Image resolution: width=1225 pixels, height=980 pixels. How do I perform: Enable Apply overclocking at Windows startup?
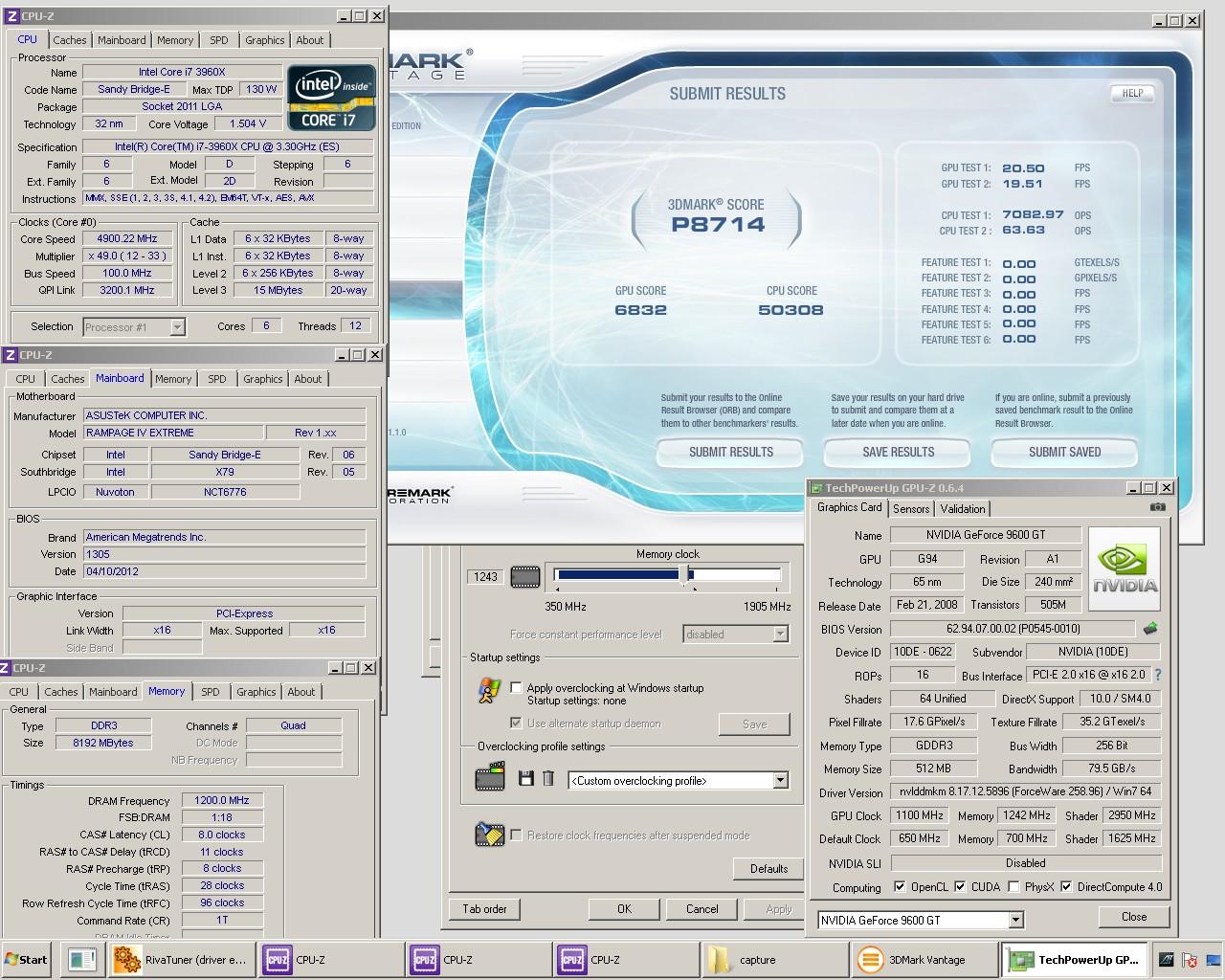(517, 687)
